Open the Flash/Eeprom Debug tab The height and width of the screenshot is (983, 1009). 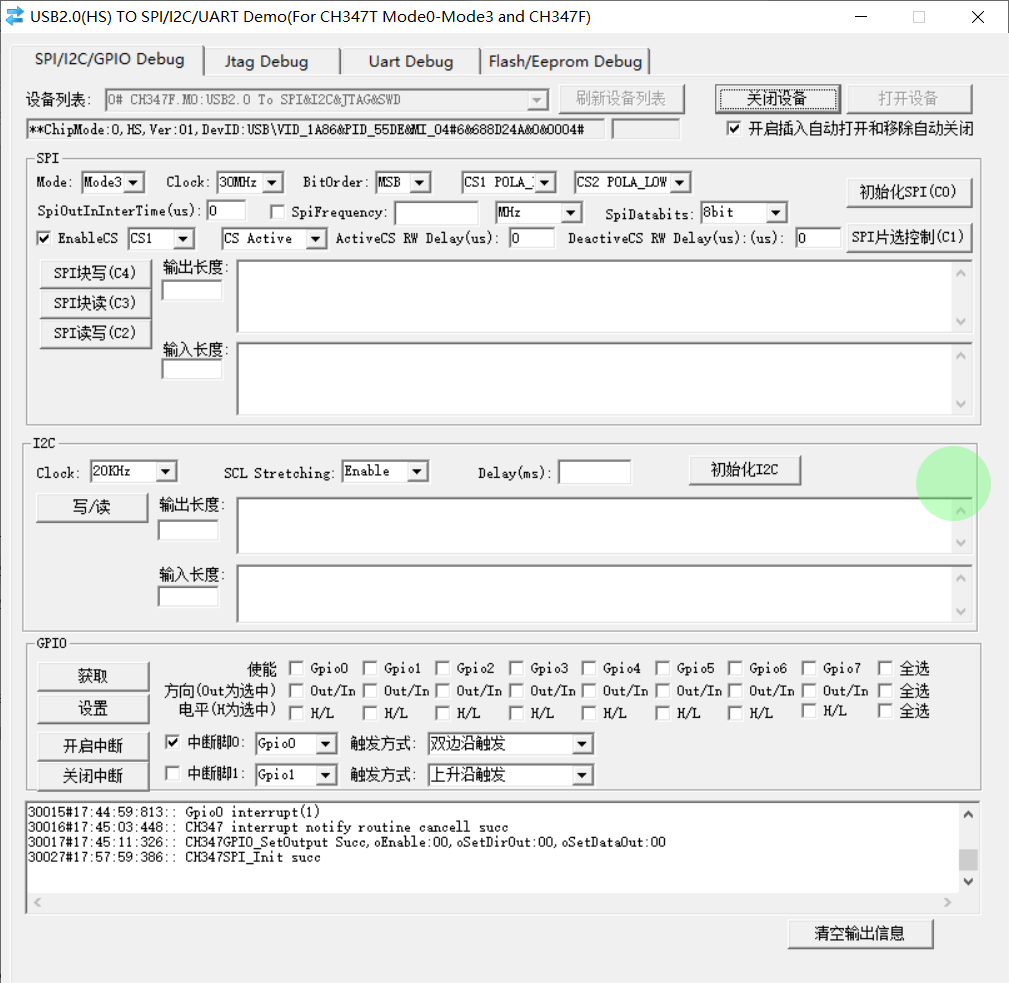[x=565, y=62]
